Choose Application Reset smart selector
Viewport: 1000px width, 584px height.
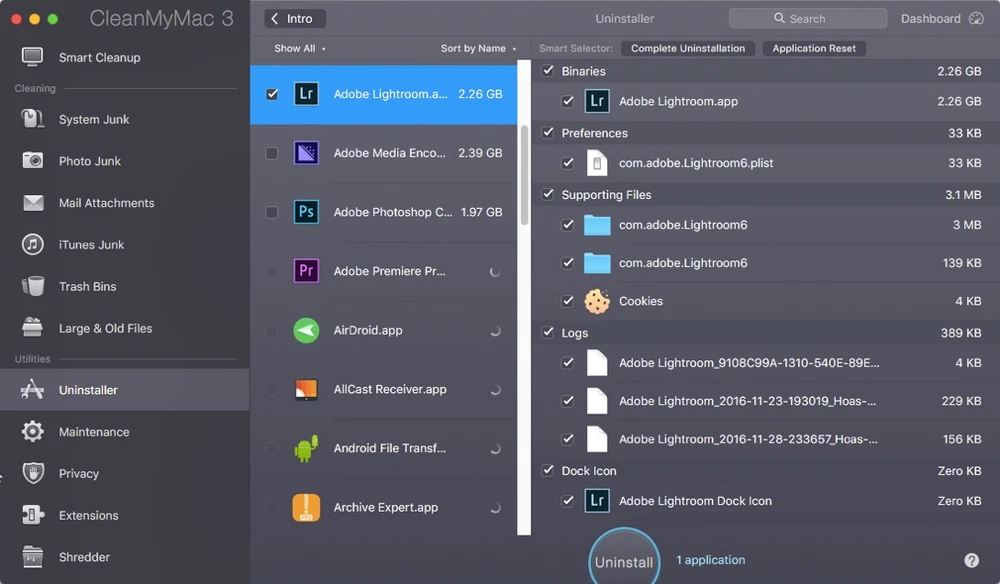coord(814,48)
